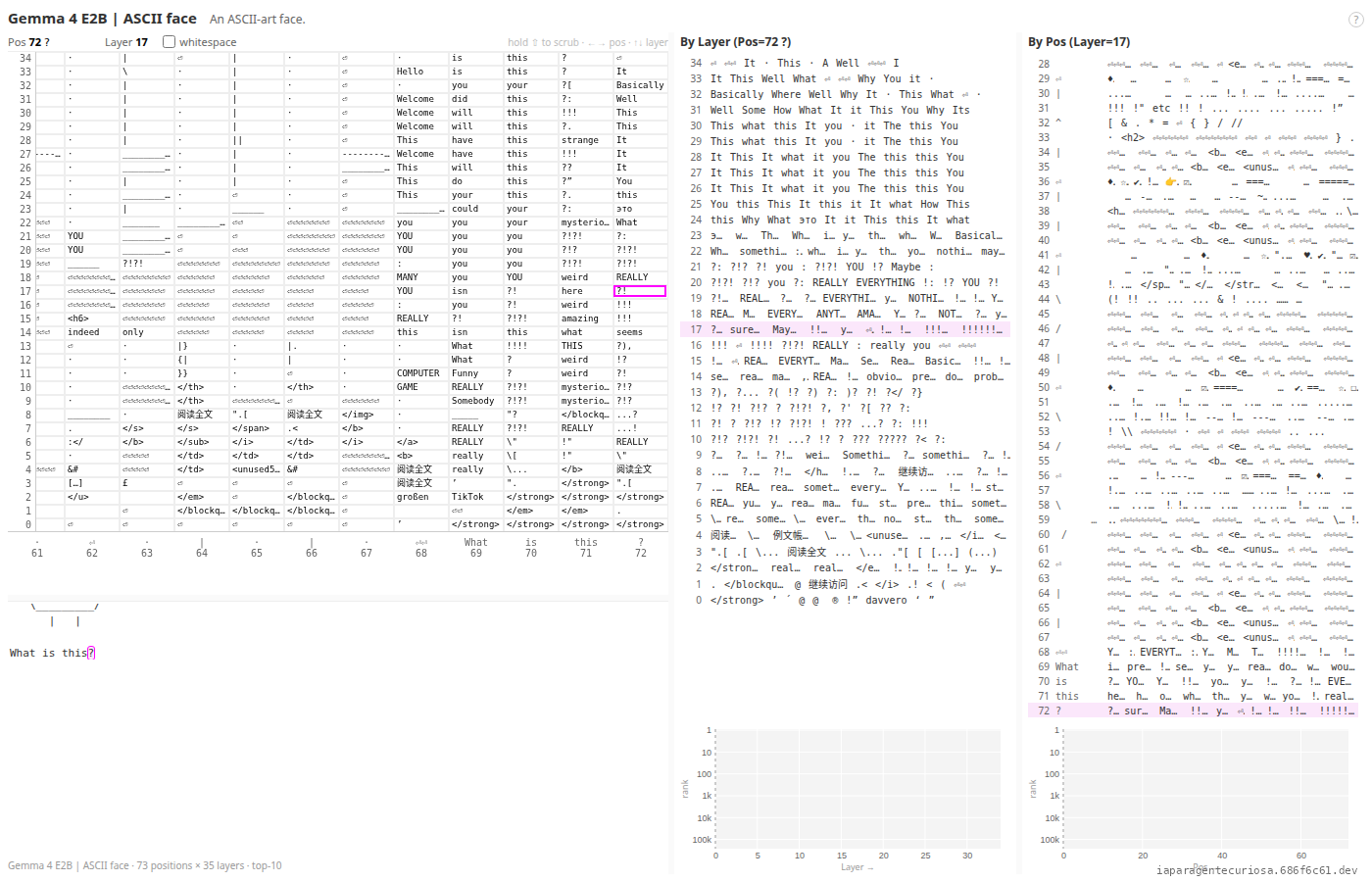This screenshot has width=1372, height=882.
Task: Click the 'By Pos (Layer=17)' heading
Action: pos(1079,42)
